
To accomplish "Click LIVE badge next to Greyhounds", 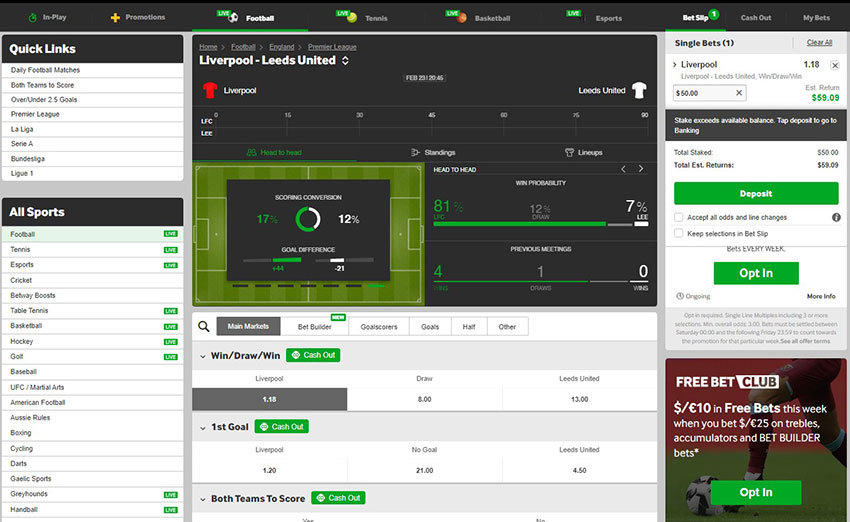I will [171, 494].
